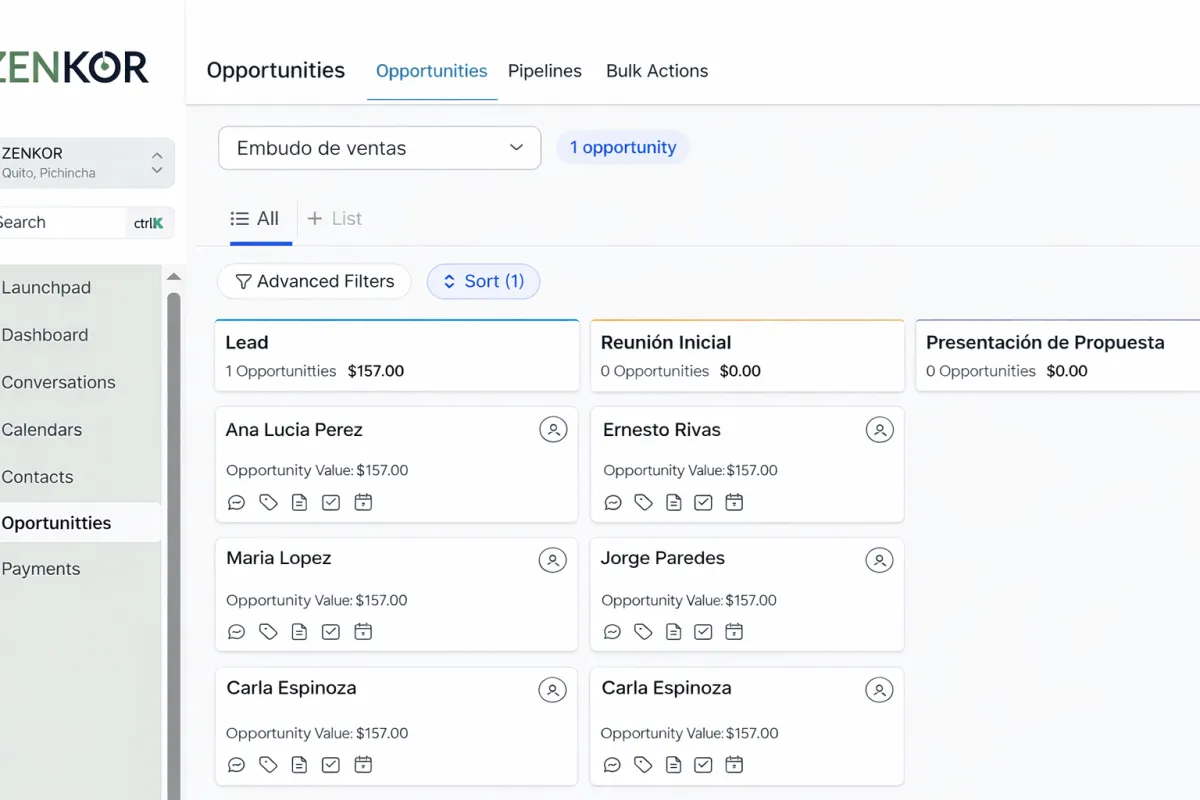The image size is (1200, 800).
Task: Add a new List view
Action: pos(335,219)
